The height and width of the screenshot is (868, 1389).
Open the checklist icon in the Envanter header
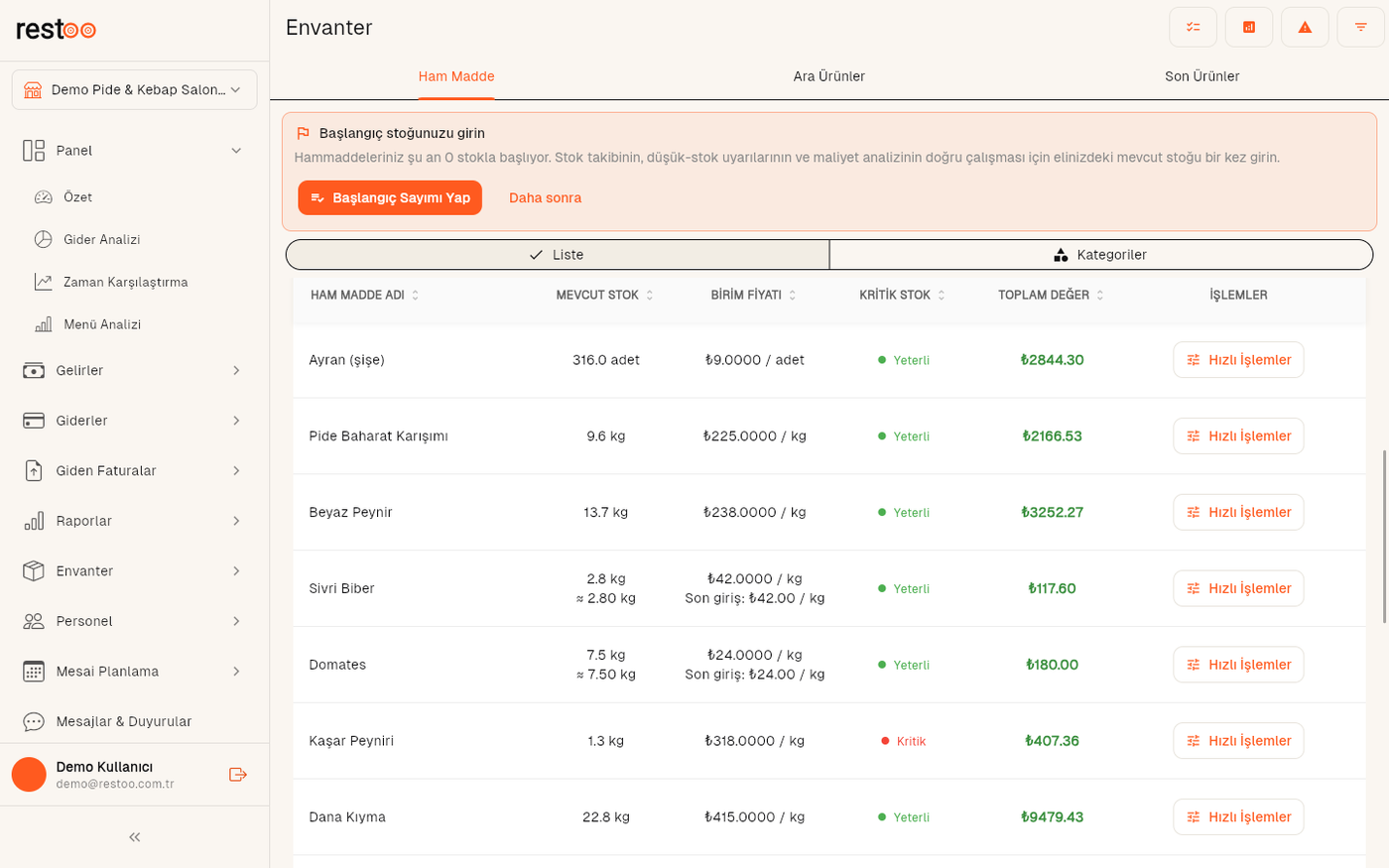1193,27
